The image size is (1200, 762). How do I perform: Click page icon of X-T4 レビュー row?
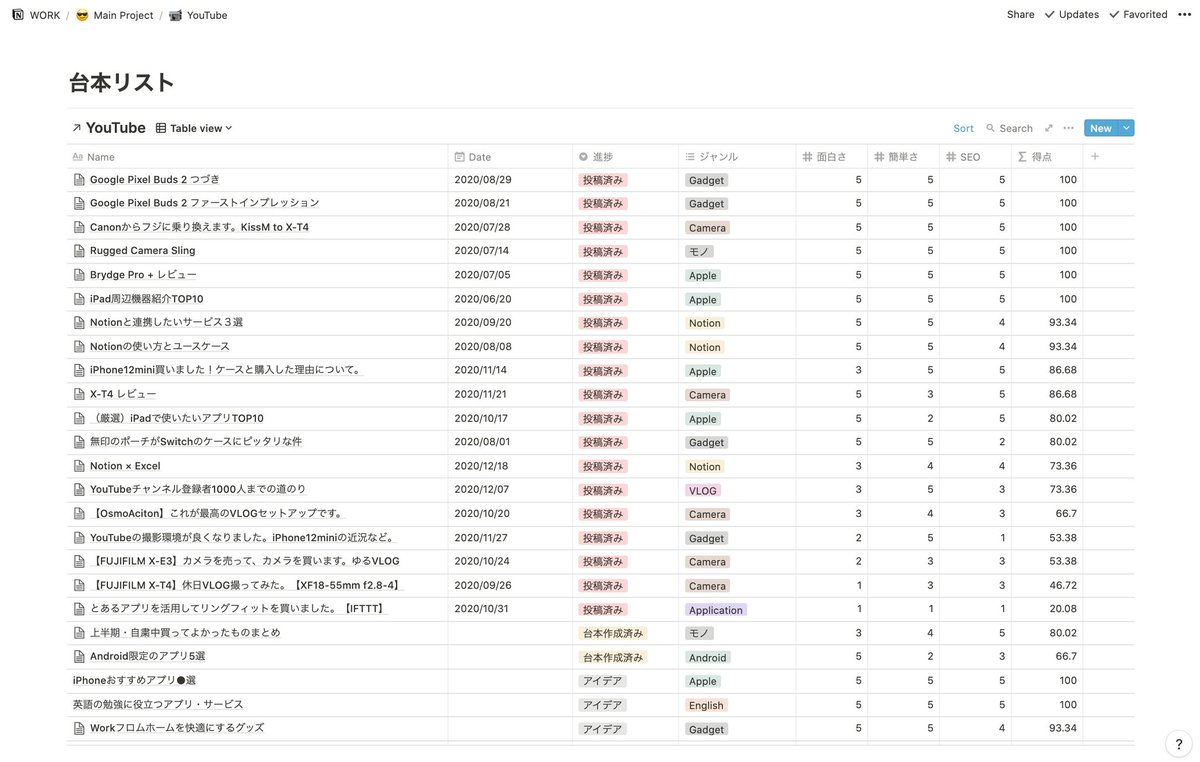[x=80, y=394]
